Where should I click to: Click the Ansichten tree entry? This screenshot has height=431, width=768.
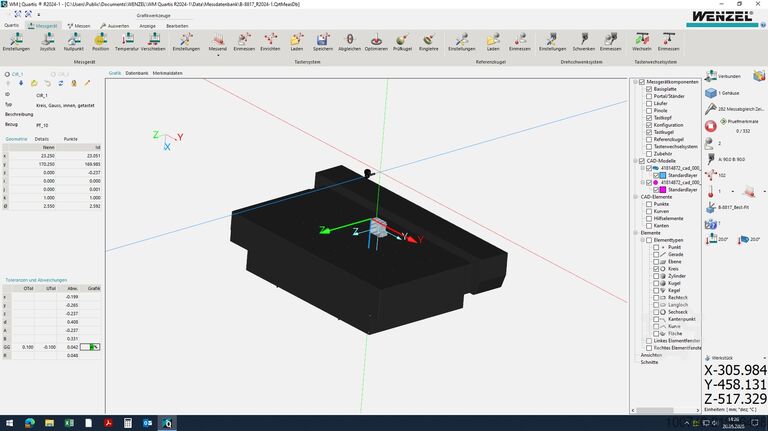tap(651, 355)
